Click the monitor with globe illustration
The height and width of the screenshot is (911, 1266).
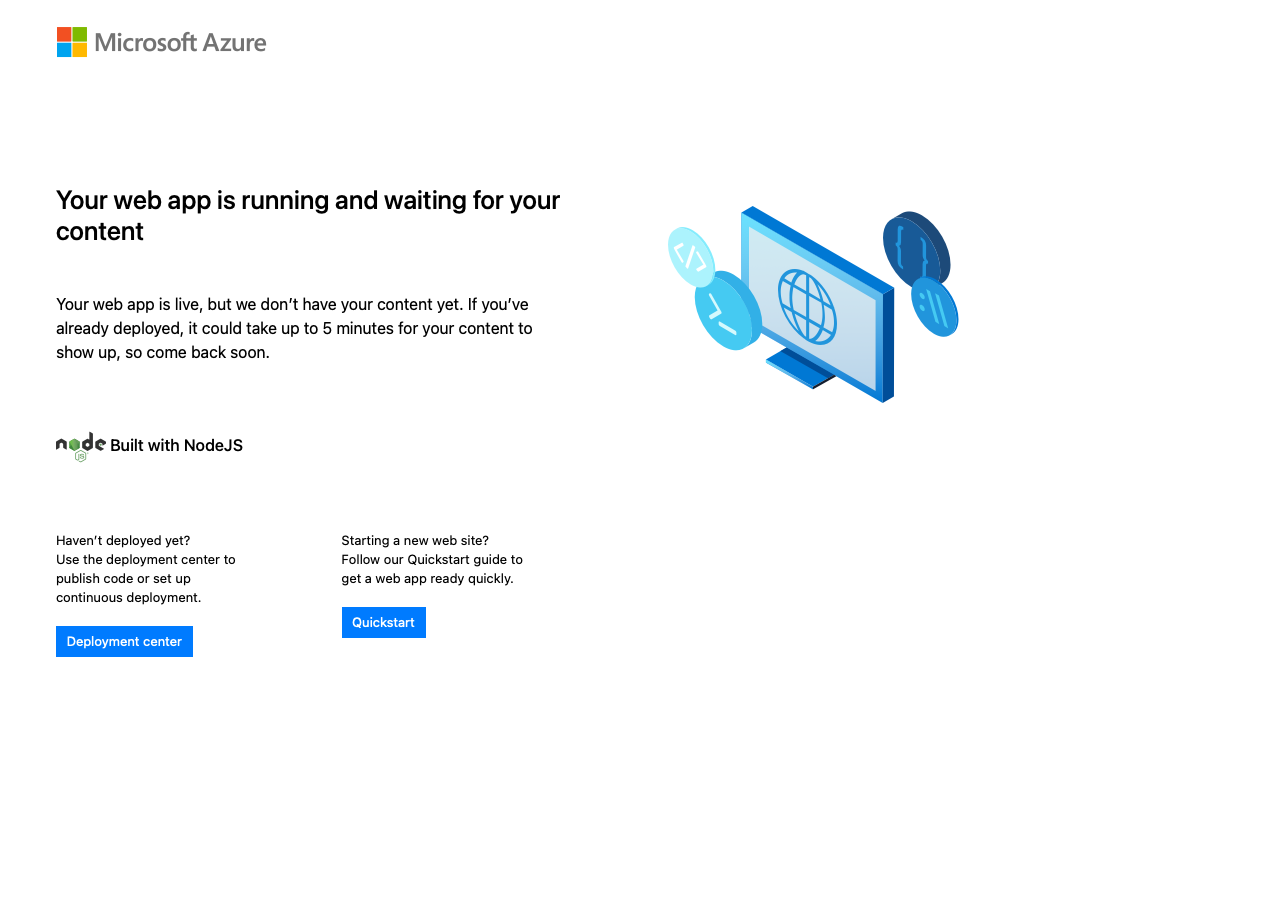coord(818,304)
